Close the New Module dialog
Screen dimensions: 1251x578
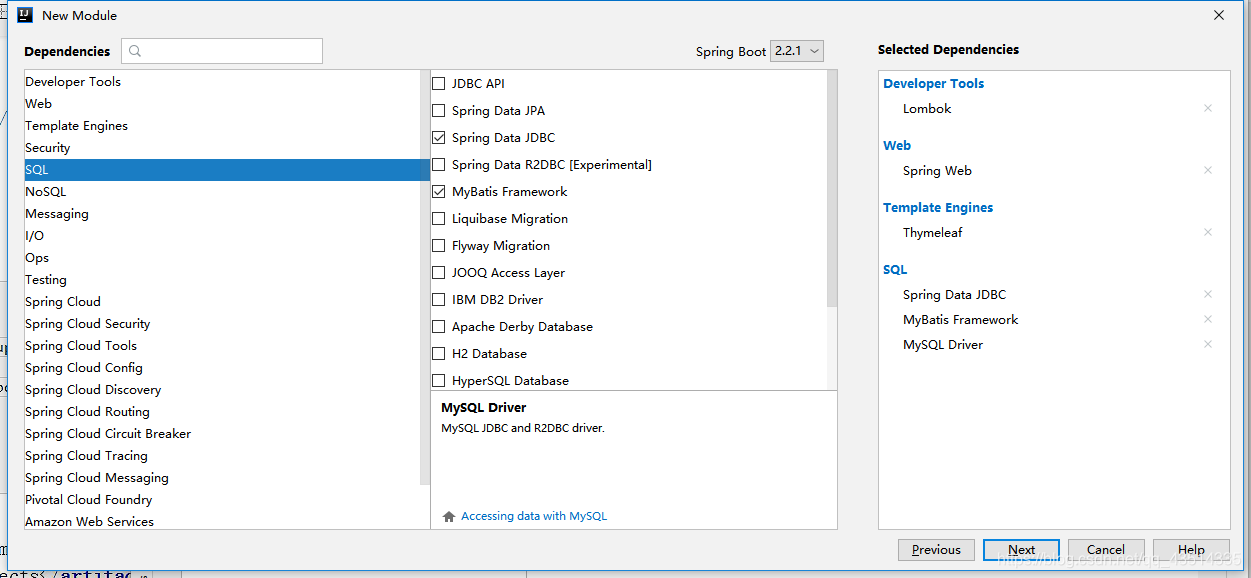(x=1219, y=15)
